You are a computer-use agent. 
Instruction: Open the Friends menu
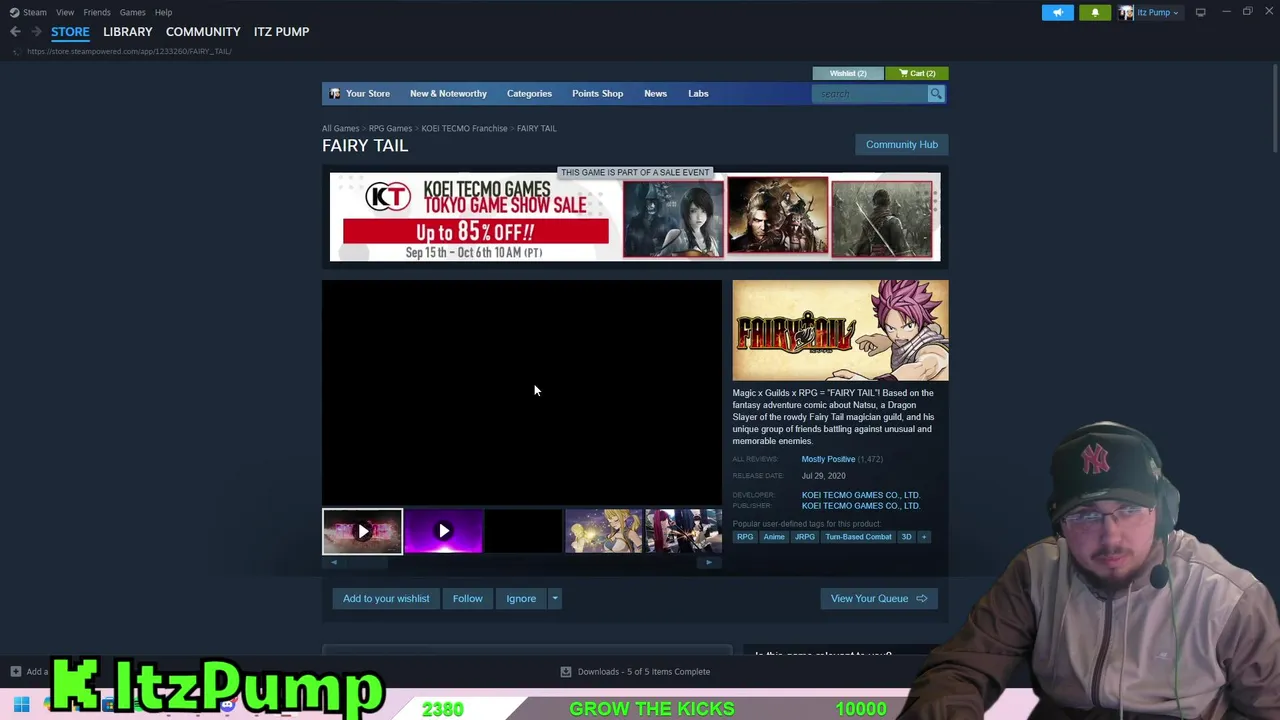[x=97, y=12]
